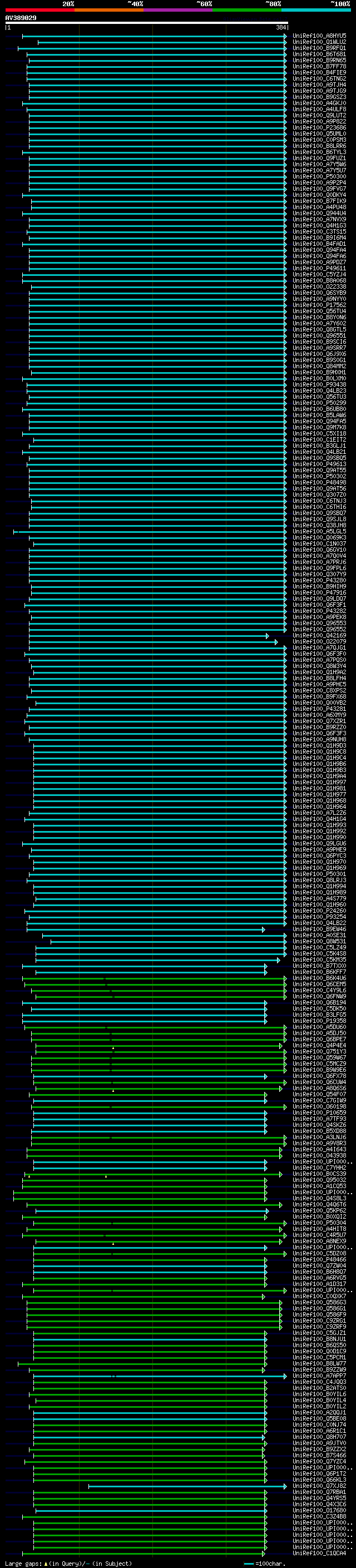Click the UniRef100_C1QCA4 hit label
Screen dimensions: 356x1568
coord(319,1554)
